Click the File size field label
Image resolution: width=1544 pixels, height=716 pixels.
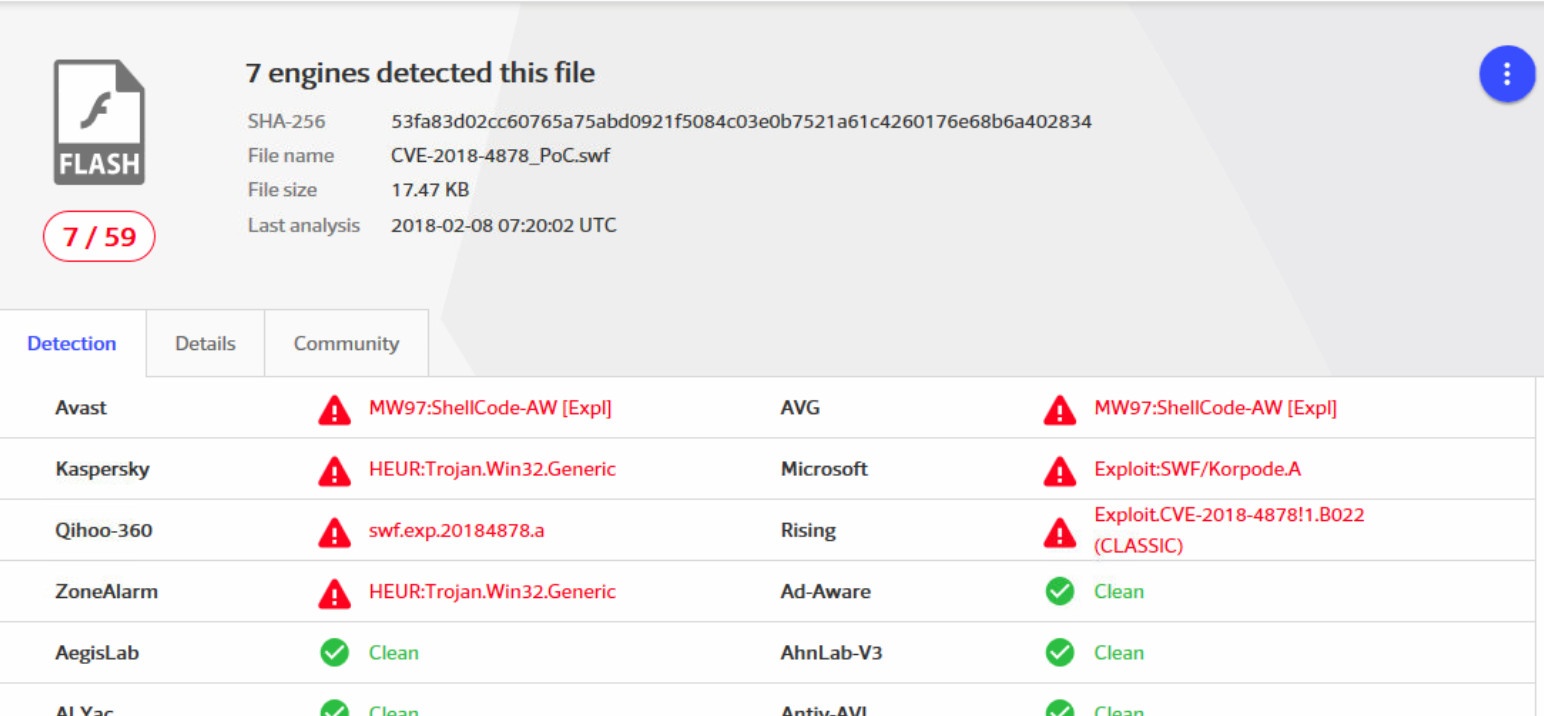[283, 190]
